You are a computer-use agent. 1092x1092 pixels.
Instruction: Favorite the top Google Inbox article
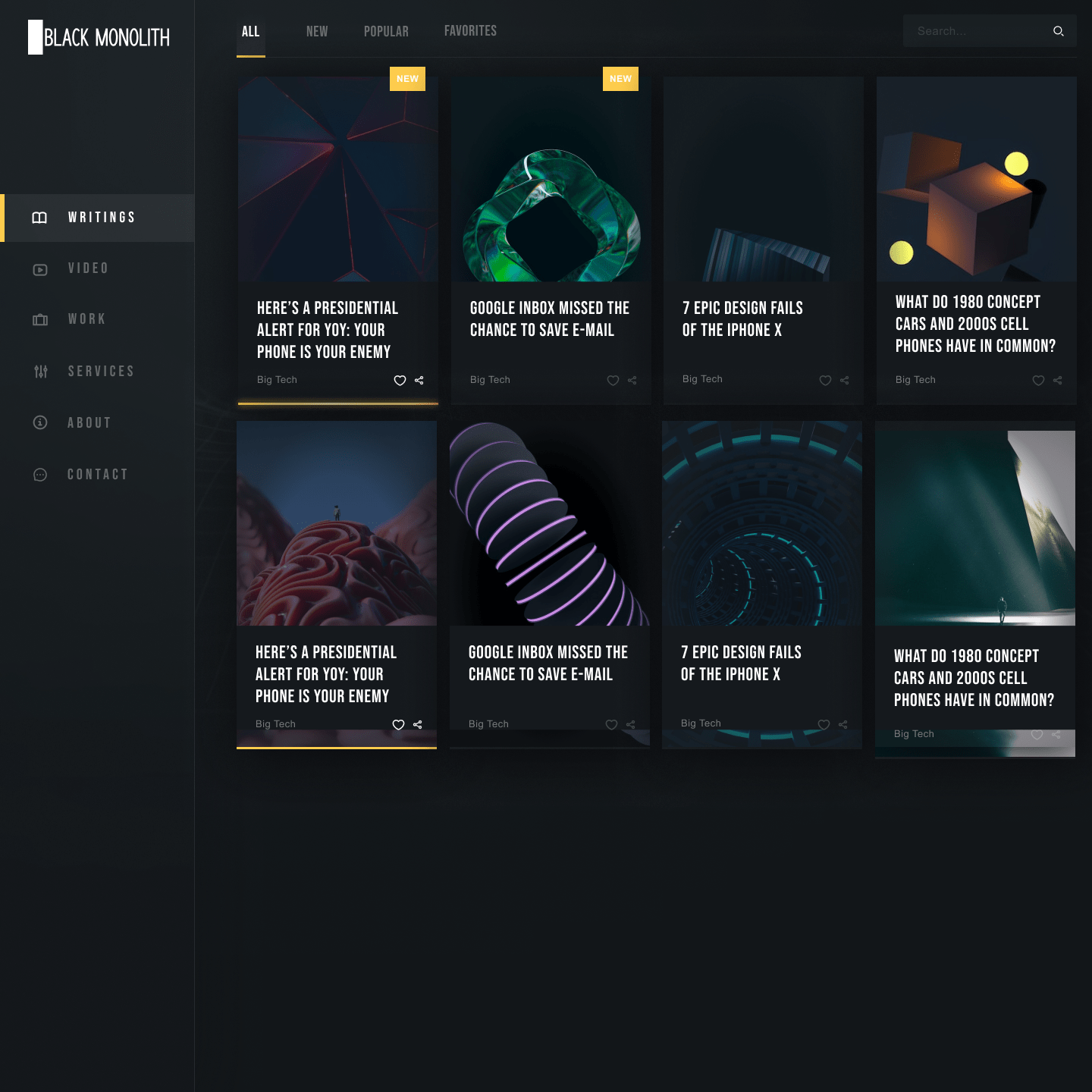point(613,381)
